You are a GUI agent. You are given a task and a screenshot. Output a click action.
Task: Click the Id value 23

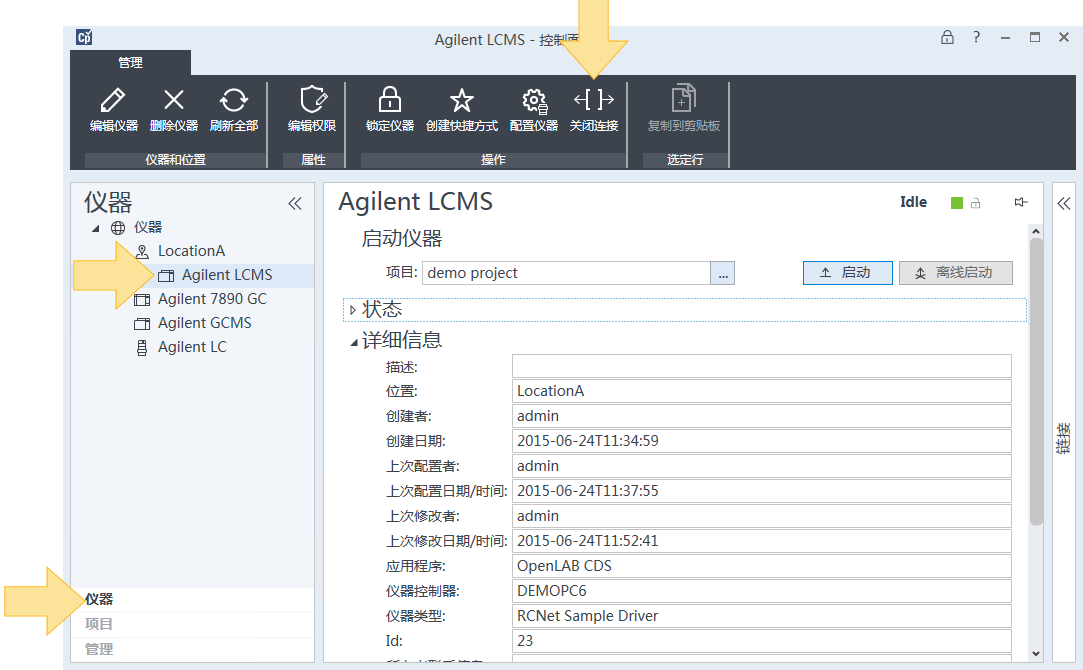click(762, 640)
